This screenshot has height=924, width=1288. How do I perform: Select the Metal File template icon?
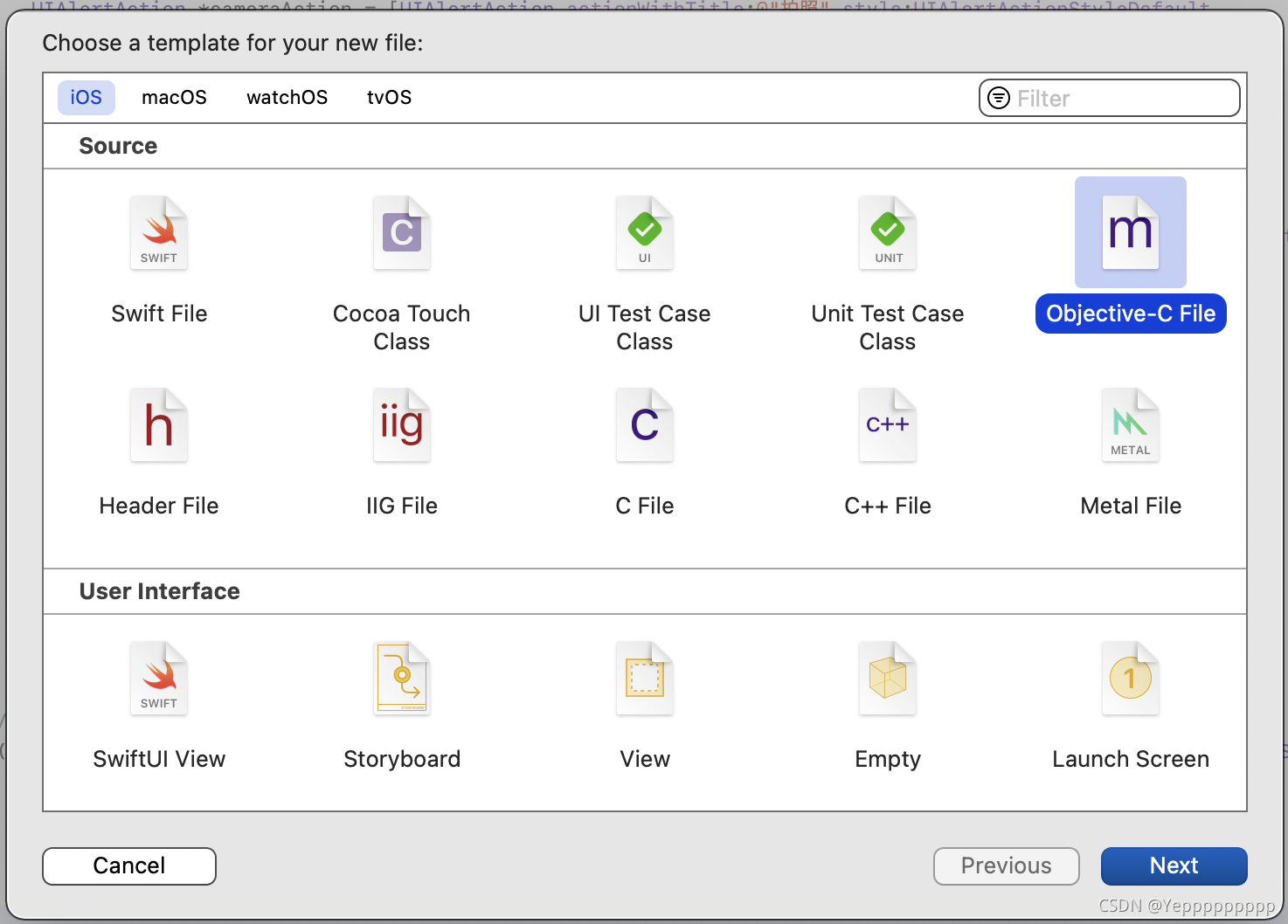pos(1131,424)
